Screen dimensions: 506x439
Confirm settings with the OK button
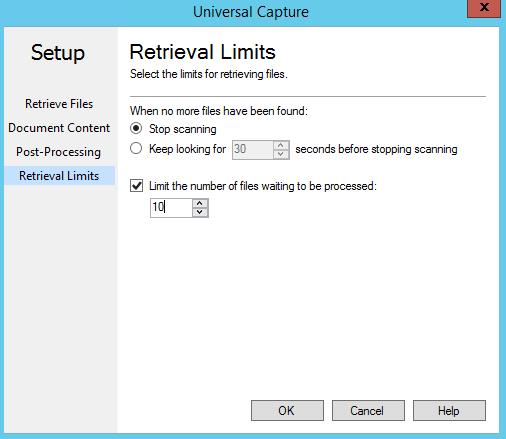287,410
